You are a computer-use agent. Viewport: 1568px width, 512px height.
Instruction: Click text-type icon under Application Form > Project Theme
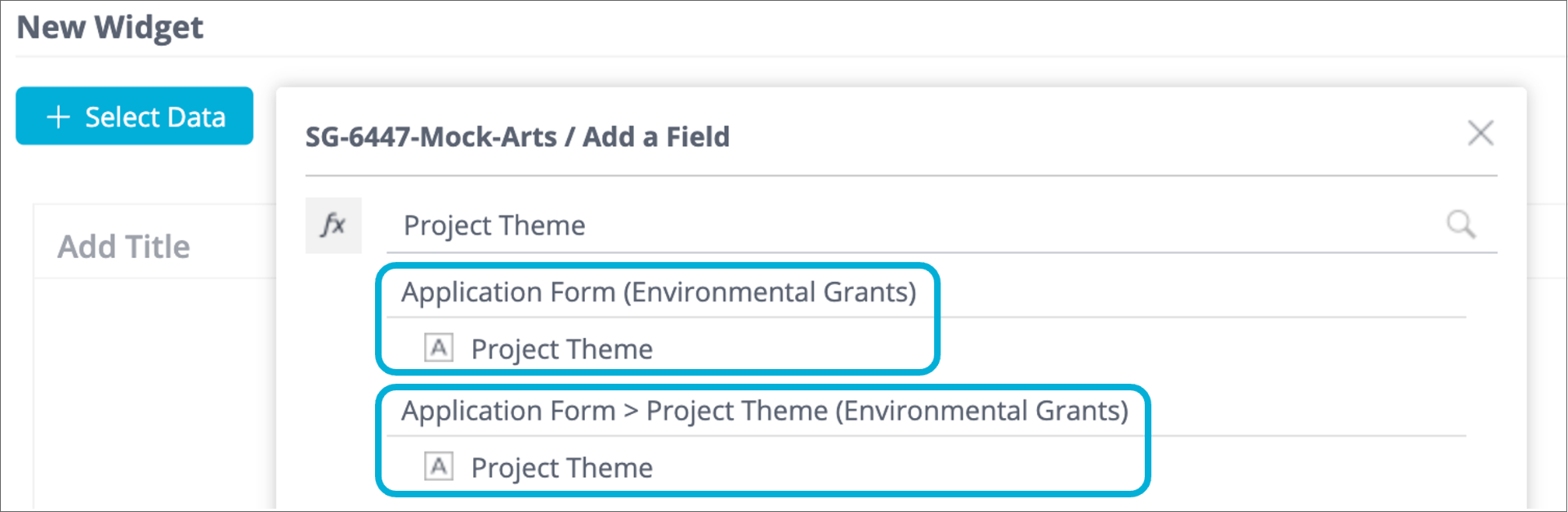[x=439, y=466]
